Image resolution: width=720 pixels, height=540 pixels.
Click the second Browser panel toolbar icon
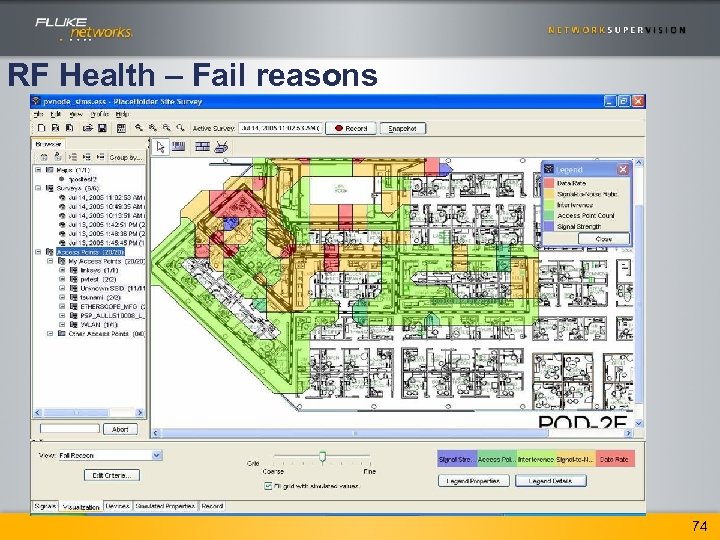pyautogui.click(x=58, y=157)
